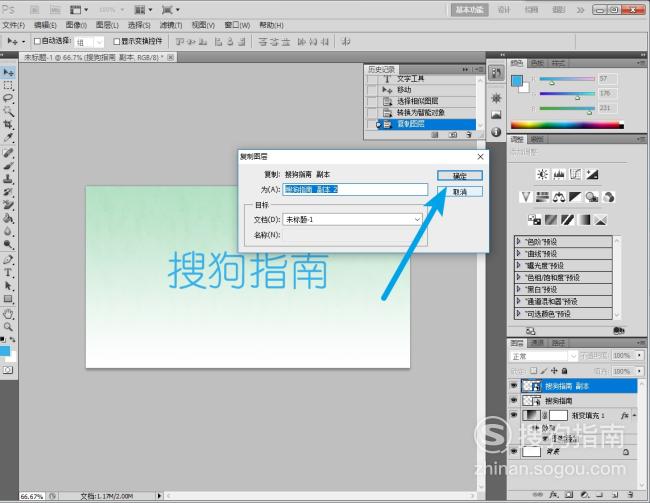Hide the 背景 layer

514,451
